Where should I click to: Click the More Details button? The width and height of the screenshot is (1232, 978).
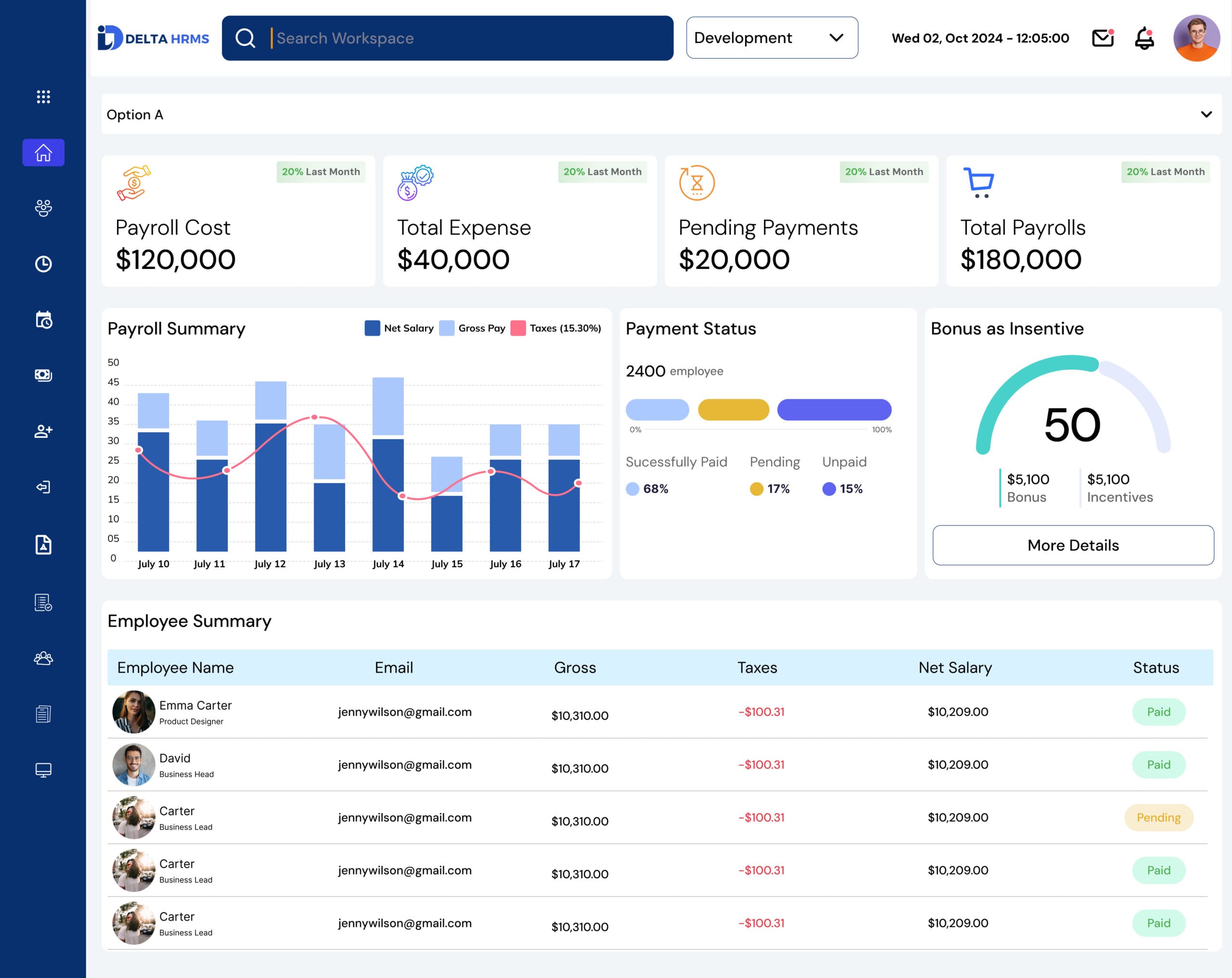1073,545
